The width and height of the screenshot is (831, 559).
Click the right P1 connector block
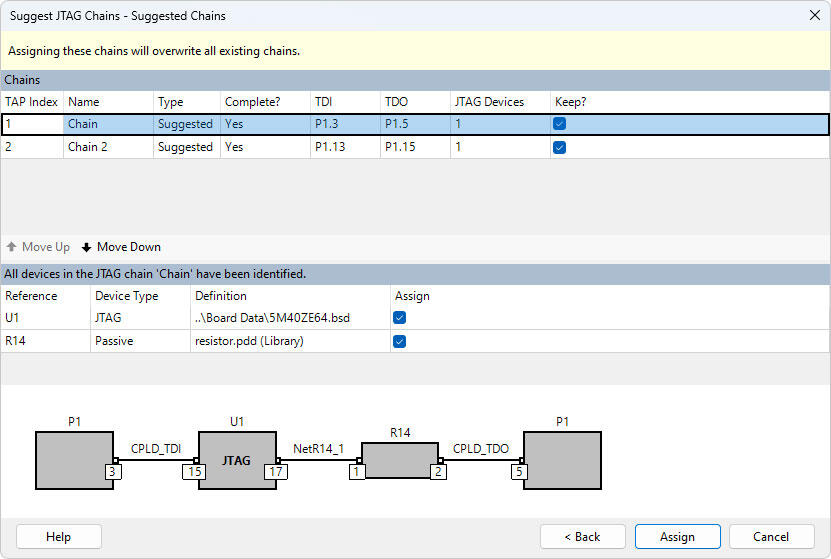point(563,458)
